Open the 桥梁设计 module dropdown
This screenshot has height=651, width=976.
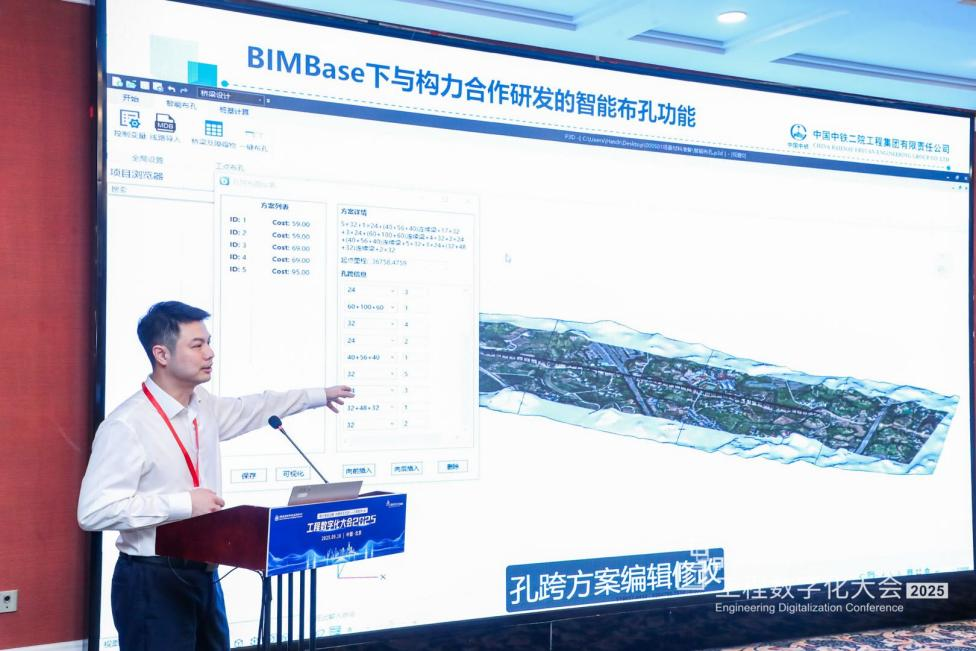[x=232, y=96]
